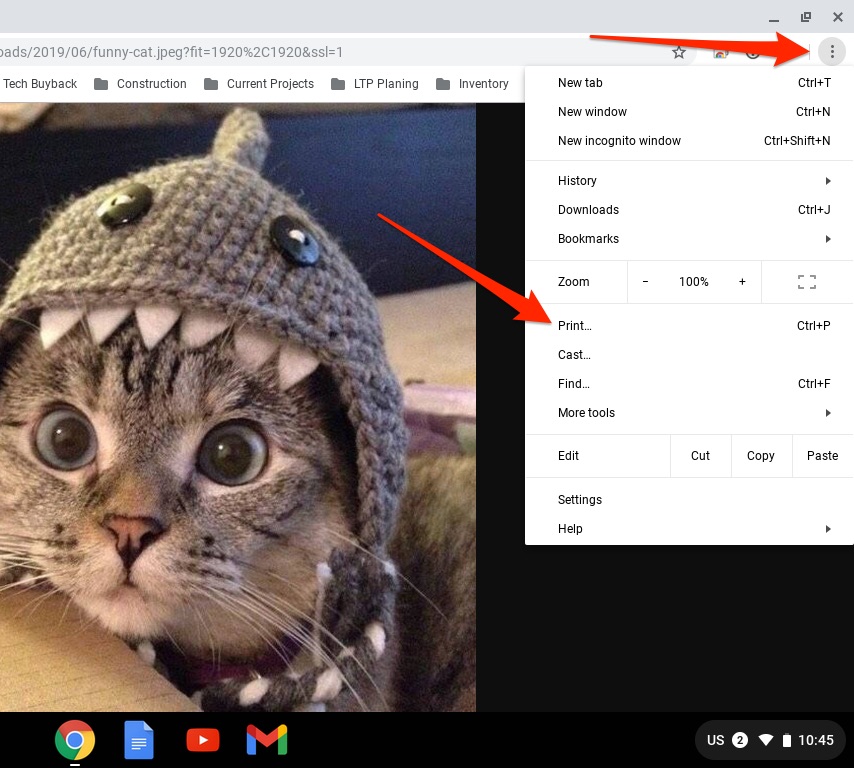Image resolution: width=854 pixels, height=768 pixels.
Task: Expand the More tools submenu
Action: (689, 413)
